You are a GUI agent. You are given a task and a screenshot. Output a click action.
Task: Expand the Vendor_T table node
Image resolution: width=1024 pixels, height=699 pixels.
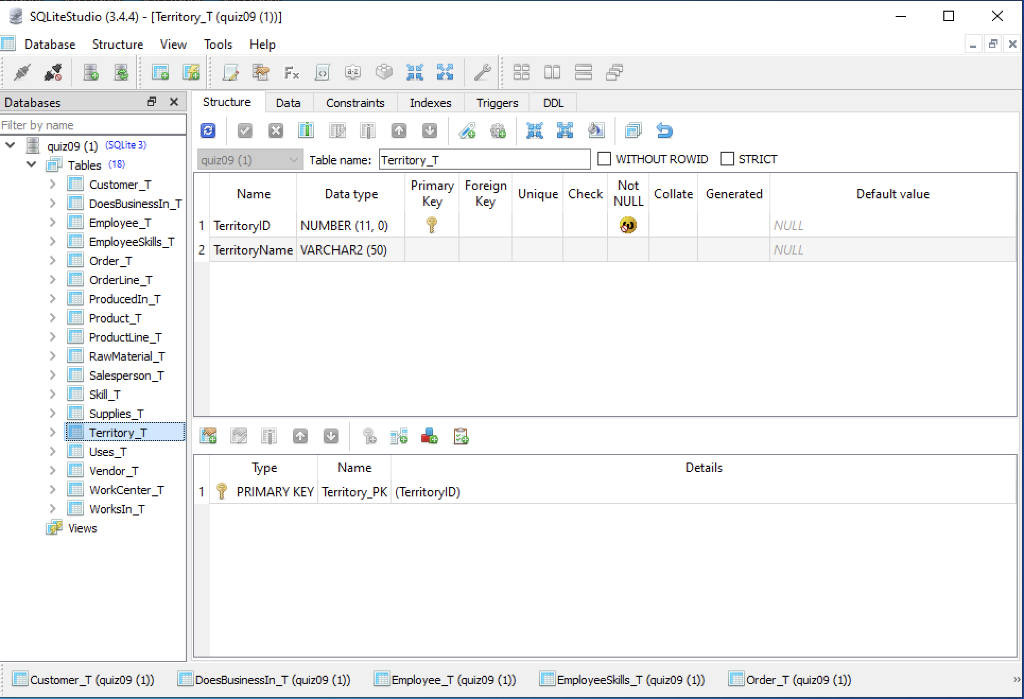pyautogui.click(x=52, y=470)
